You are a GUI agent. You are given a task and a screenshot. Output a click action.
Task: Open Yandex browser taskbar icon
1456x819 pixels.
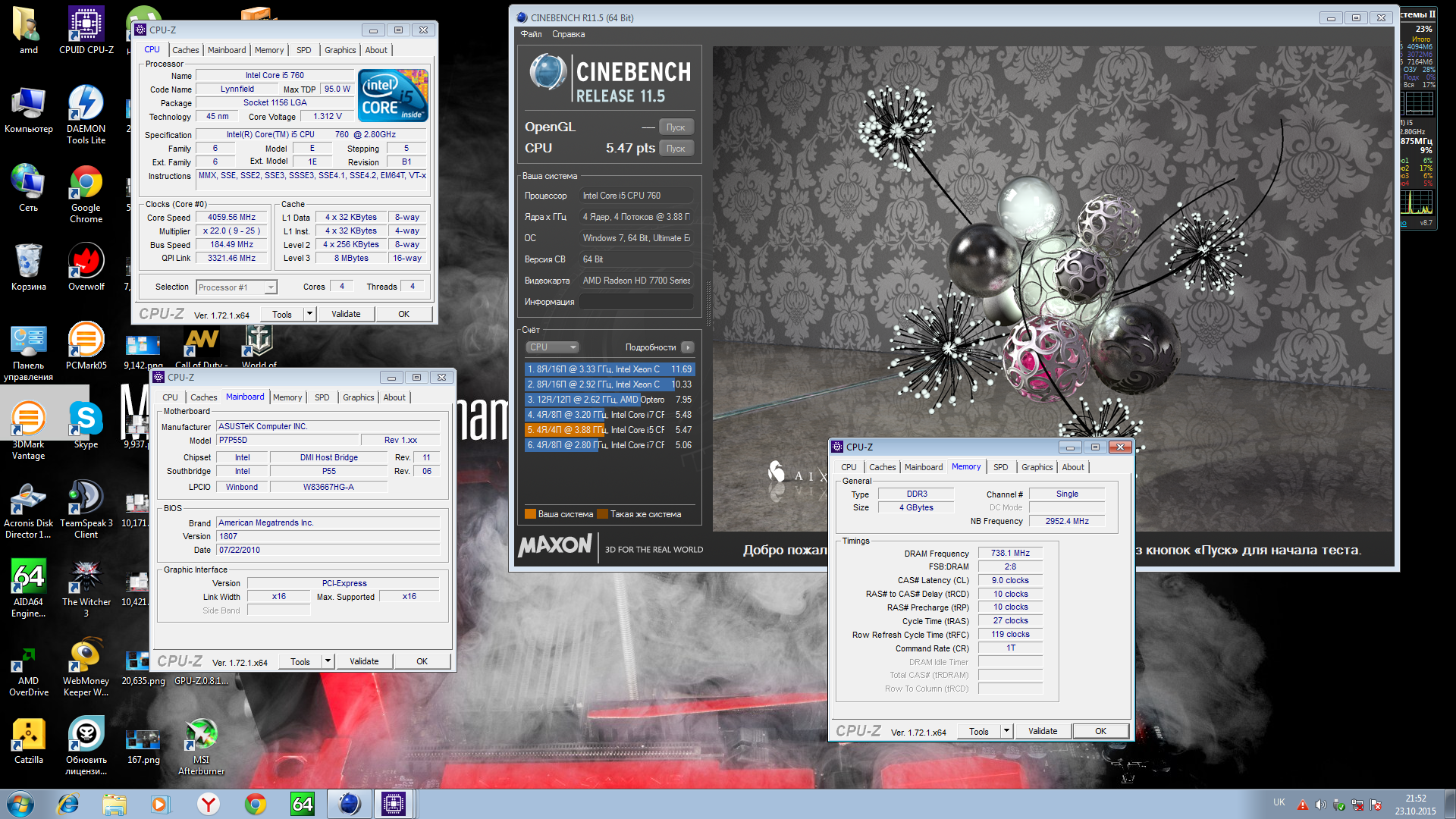(x=209, y=804)
